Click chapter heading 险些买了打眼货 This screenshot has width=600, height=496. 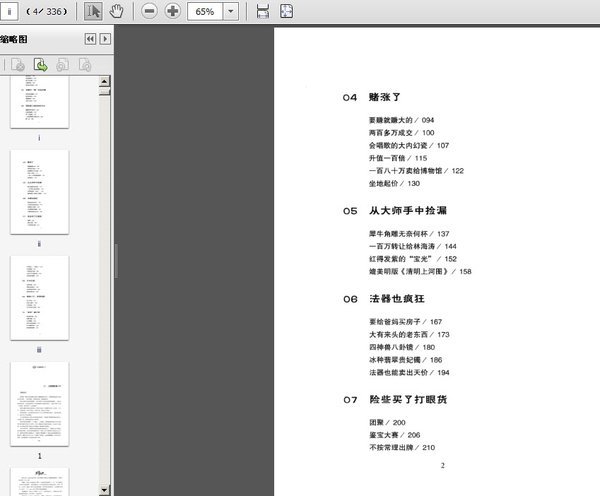coord(408,400)
